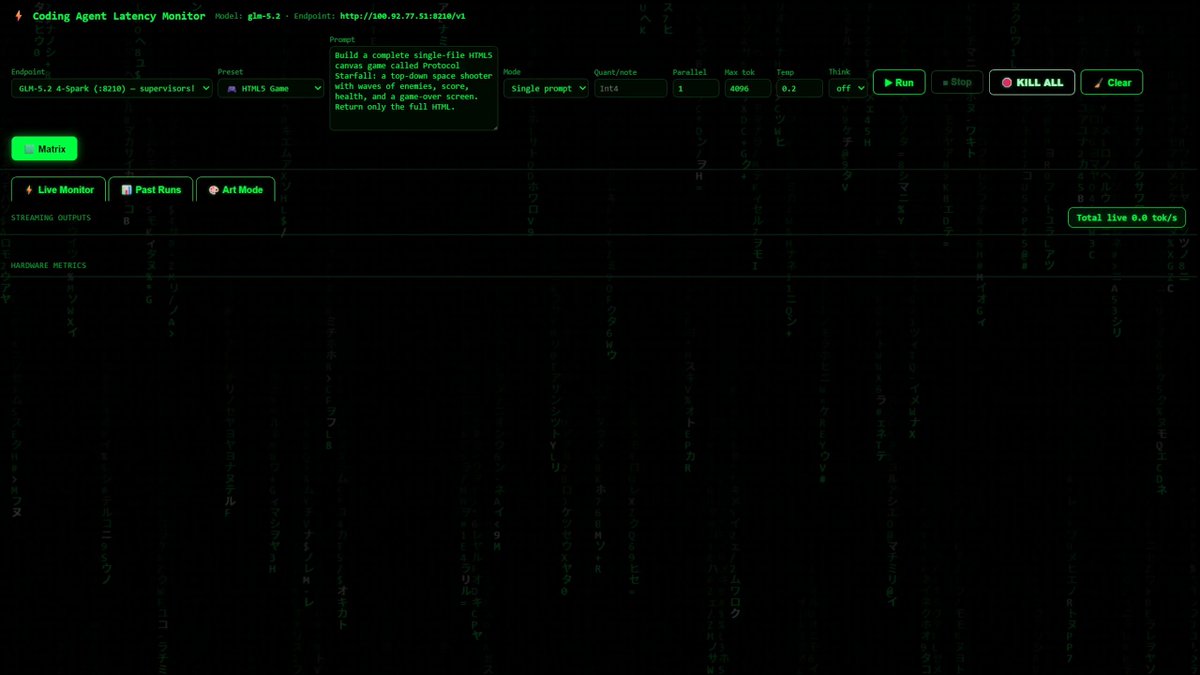Viewport: 1200px width, 675px height.
Task: Click the model name 'glm-5.2' in header
Action: point(264,16)
